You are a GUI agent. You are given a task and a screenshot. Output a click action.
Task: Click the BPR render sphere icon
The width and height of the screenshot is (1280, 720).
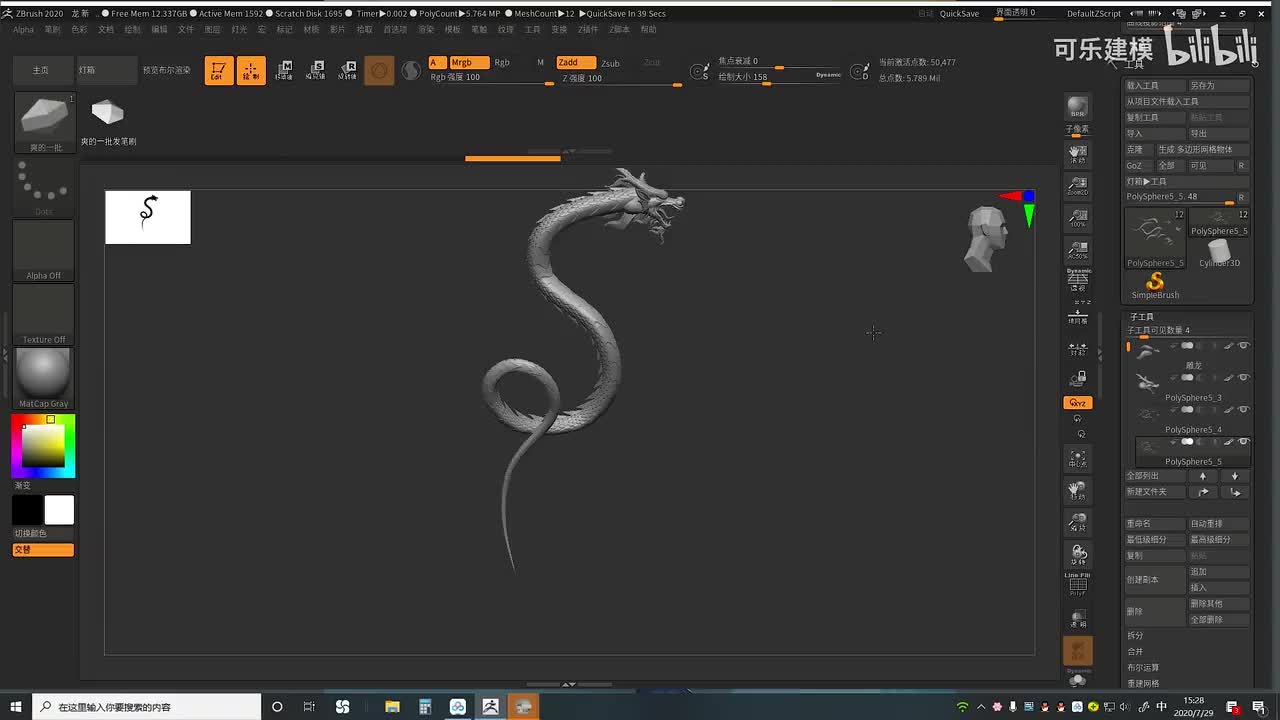[x=1077, y=107]
